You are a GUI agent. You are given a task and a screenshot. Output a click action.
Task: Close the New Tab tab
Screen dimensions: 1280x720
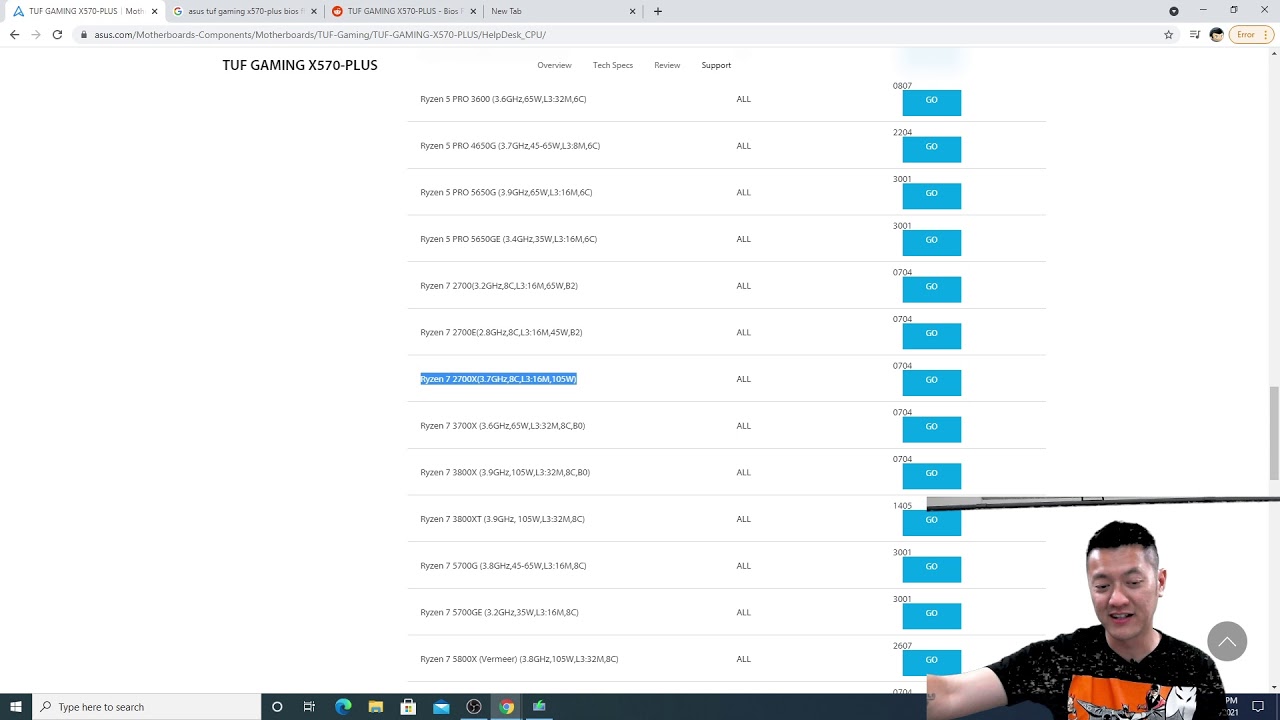632,11
